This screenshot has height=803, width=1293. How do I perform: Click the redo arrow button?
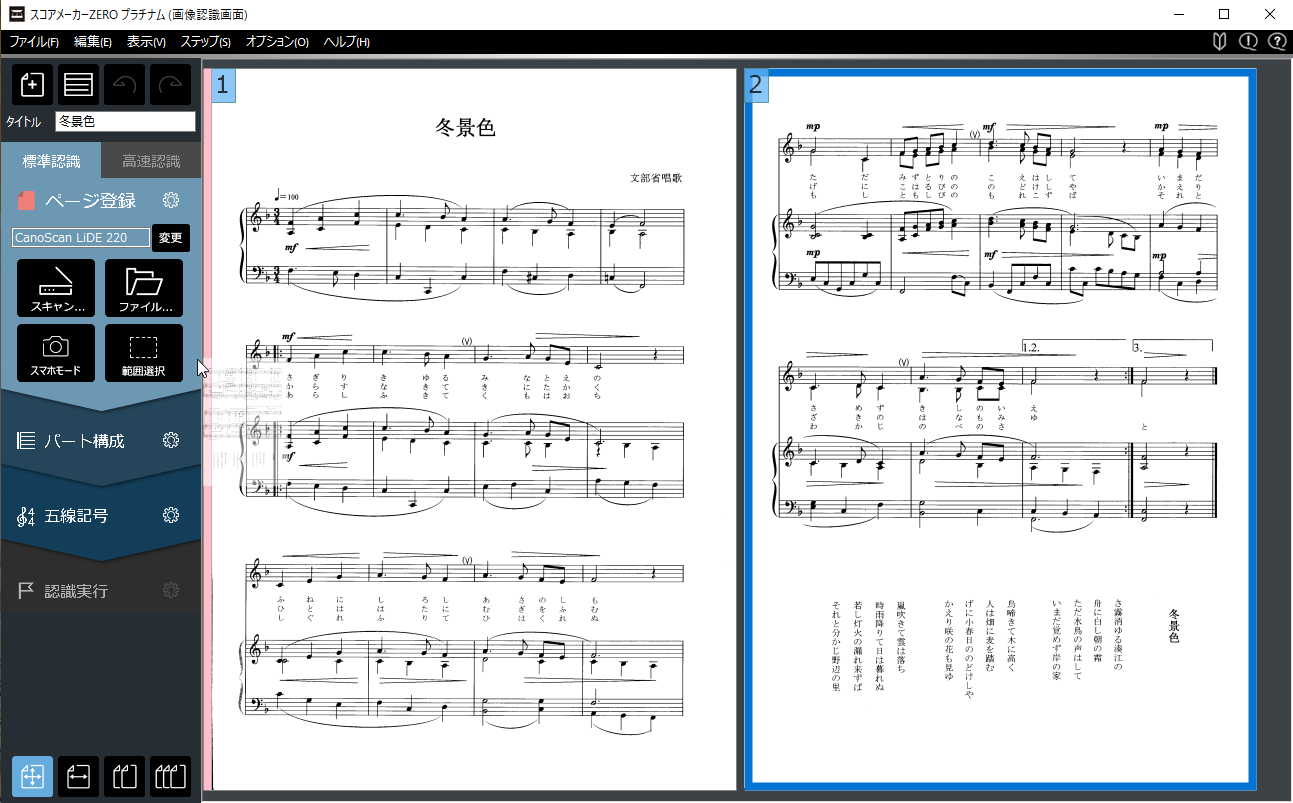(x=170, y=85)
